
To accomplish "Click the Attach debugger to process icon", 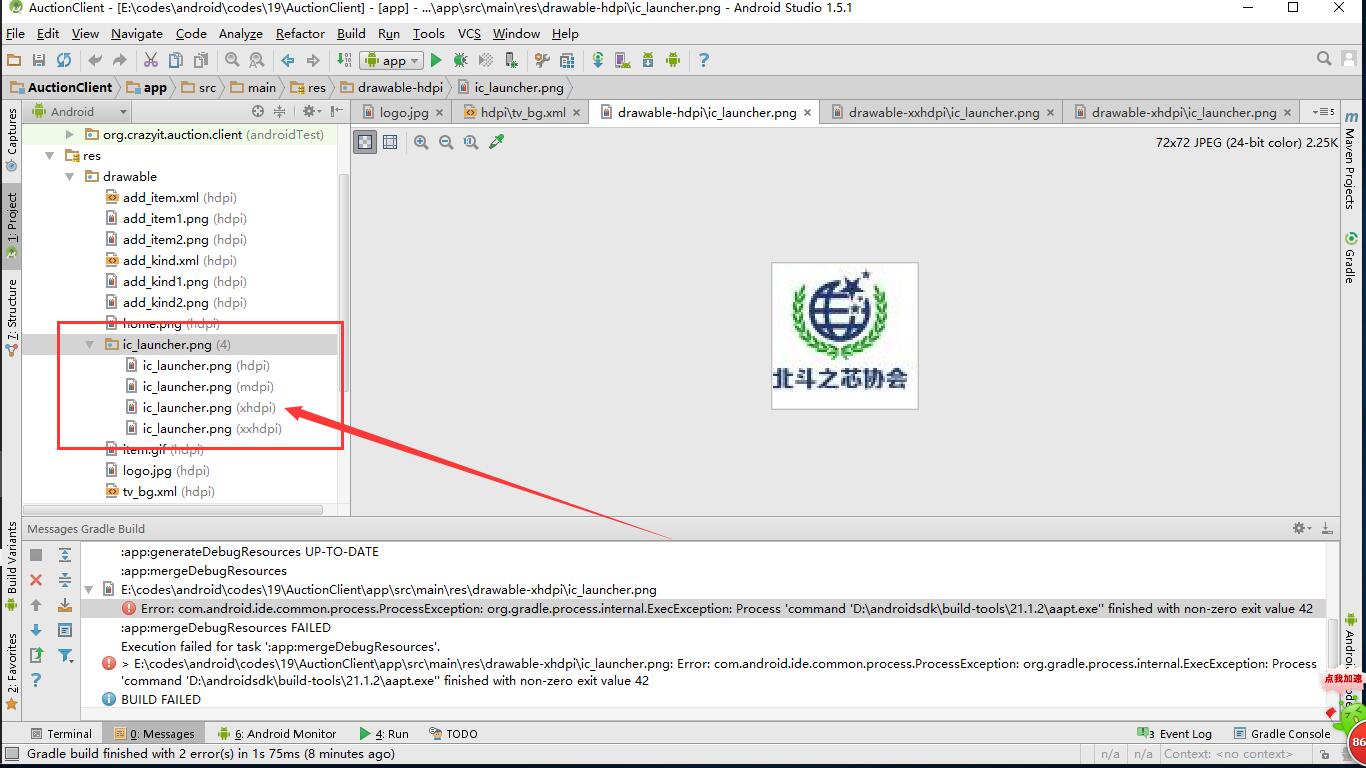I will click(x=511, y=60).
